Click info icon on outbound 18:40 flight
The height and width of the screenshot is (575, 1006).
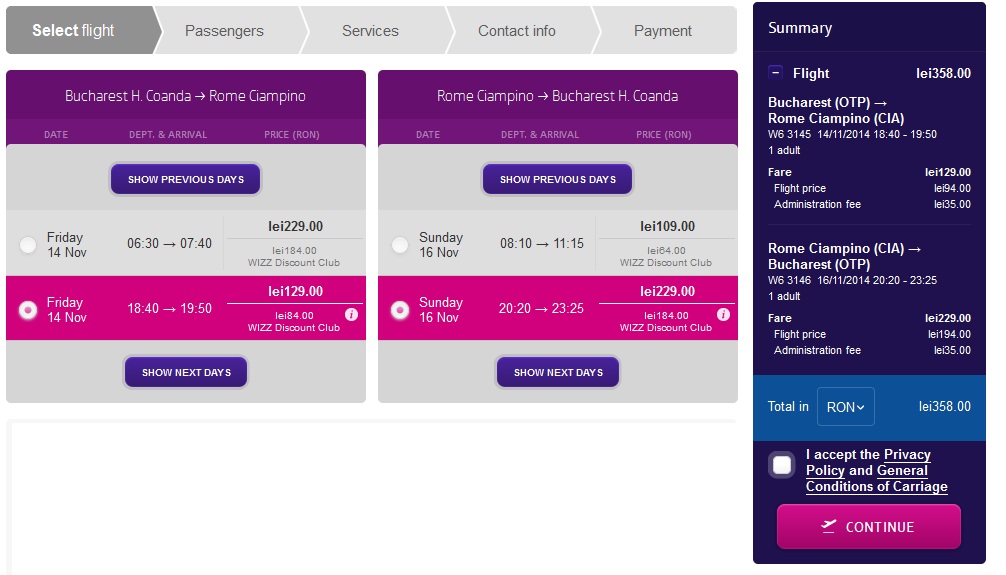tap(351, 314)
